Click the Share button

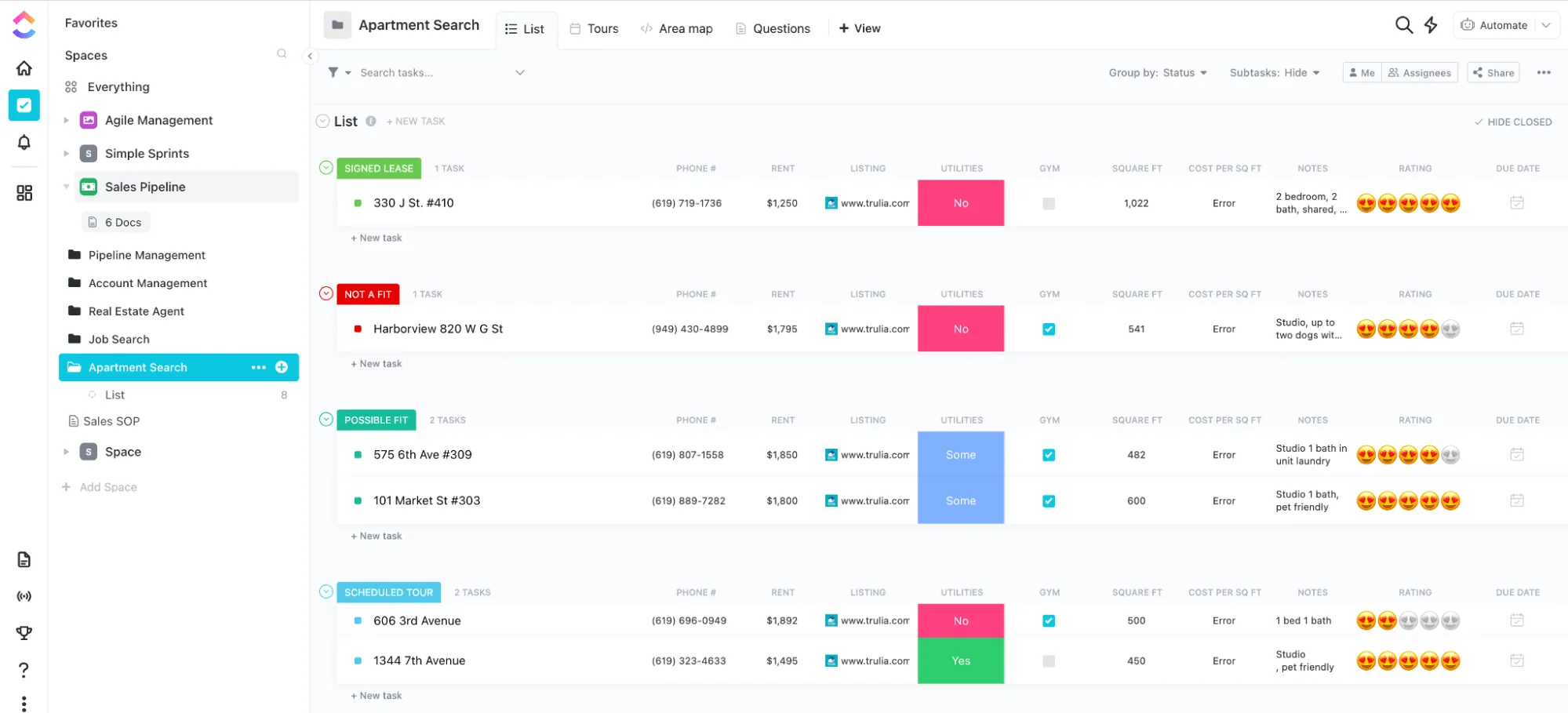[1493, 73]
